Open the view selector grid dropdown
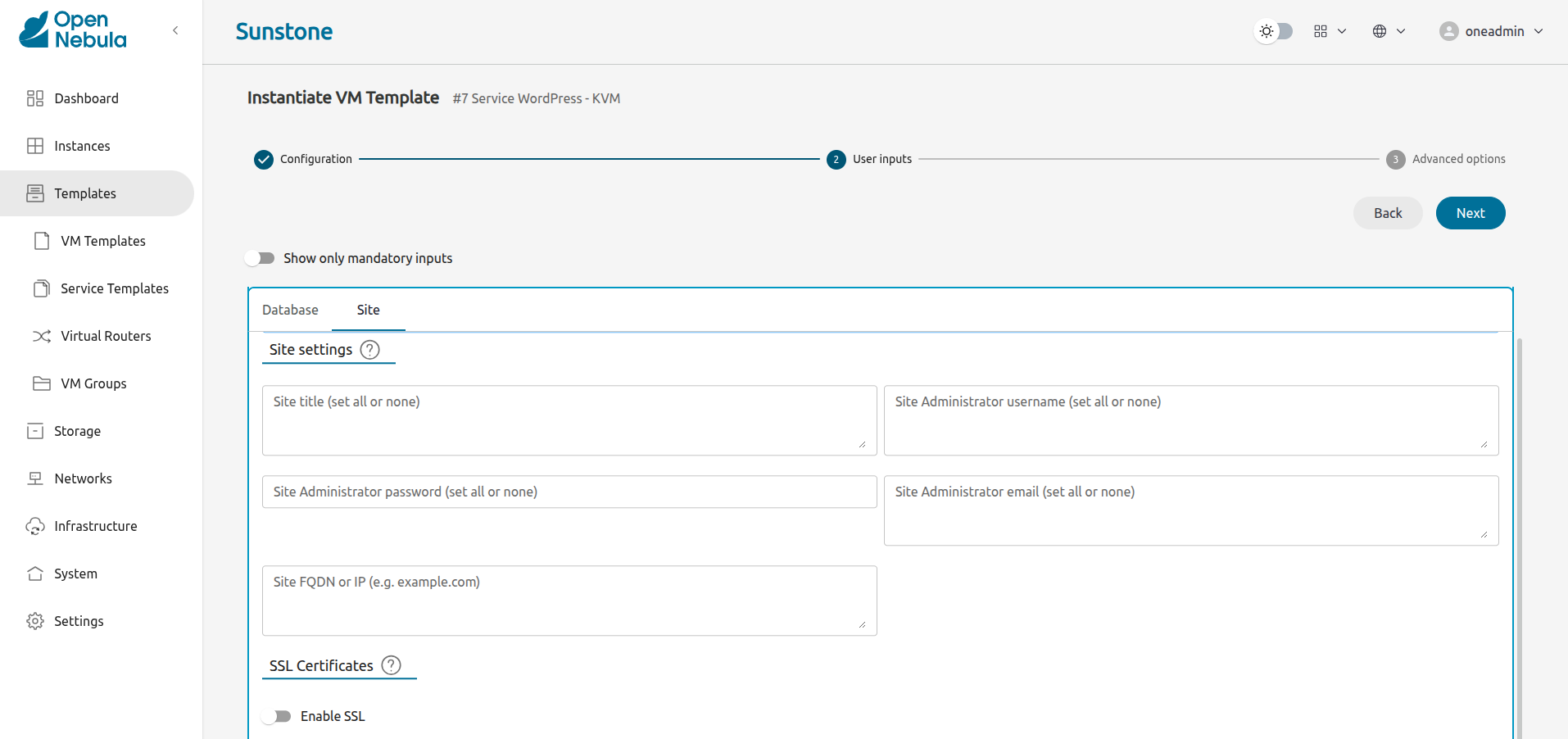This screenshot has width=1568, height=739. [x=1330, y=31]
